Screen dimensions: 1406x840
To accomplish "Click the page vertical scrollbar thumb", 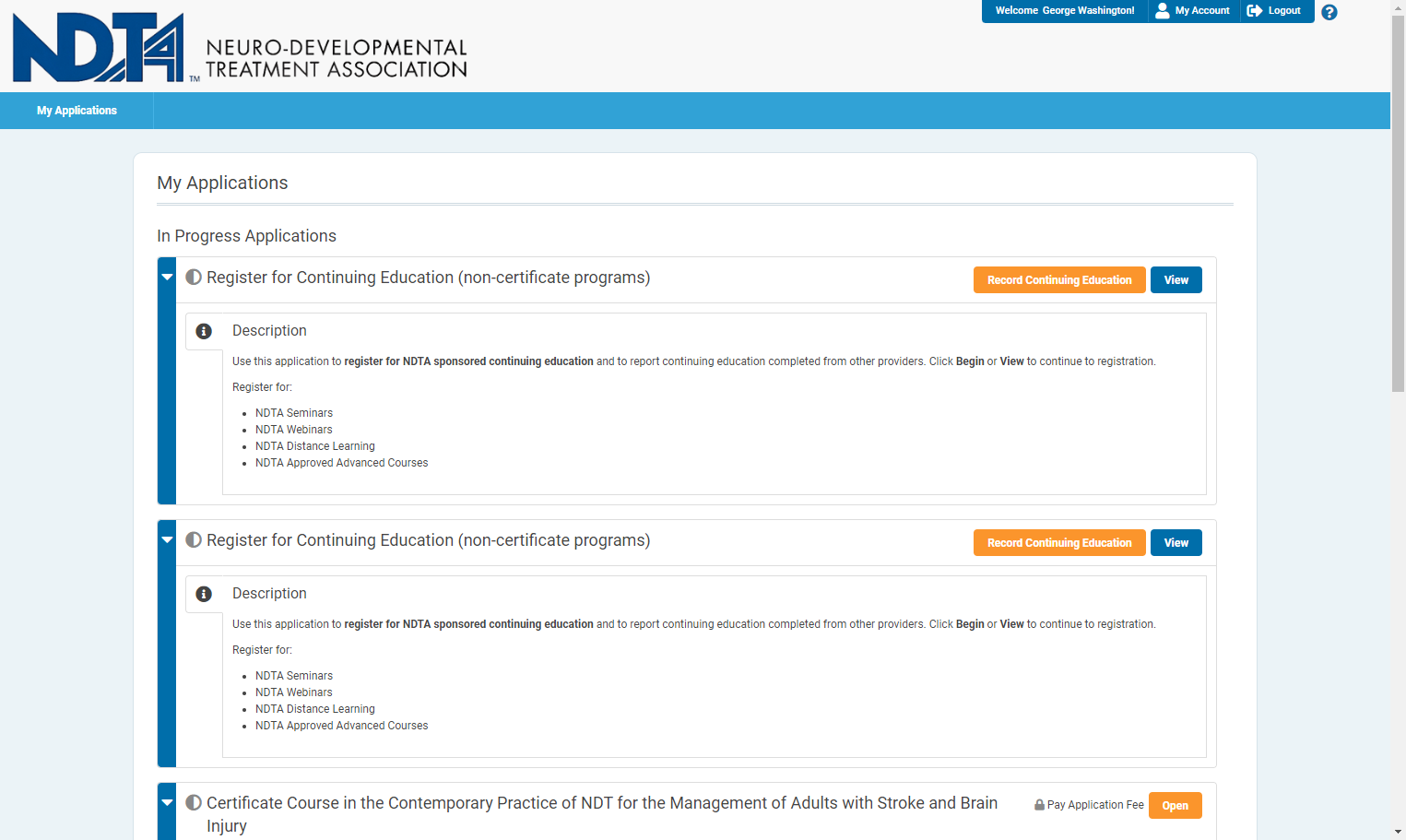I will click(1398, 203).
